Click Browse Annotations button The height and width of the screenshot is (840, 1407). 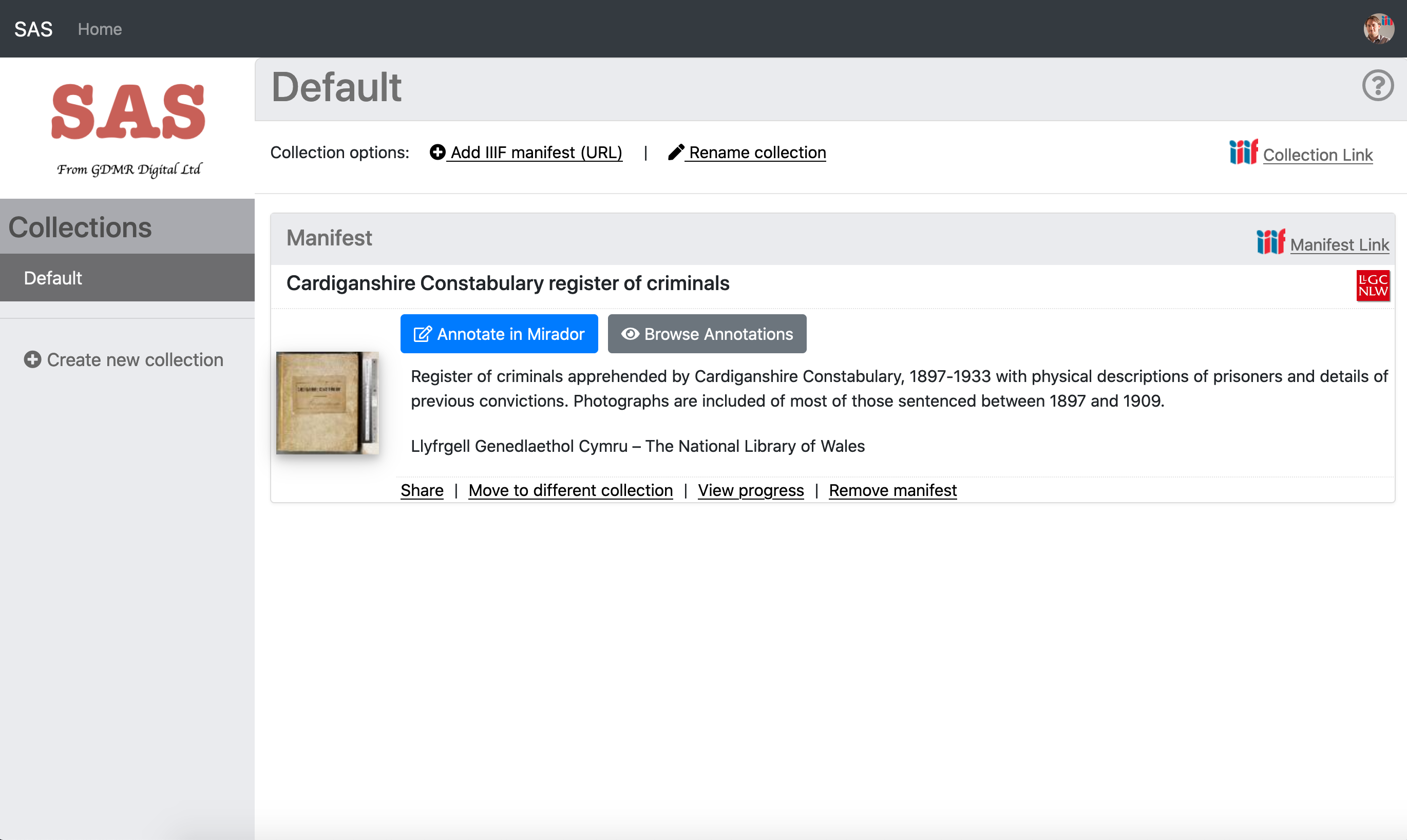click(x=707, y=334)
